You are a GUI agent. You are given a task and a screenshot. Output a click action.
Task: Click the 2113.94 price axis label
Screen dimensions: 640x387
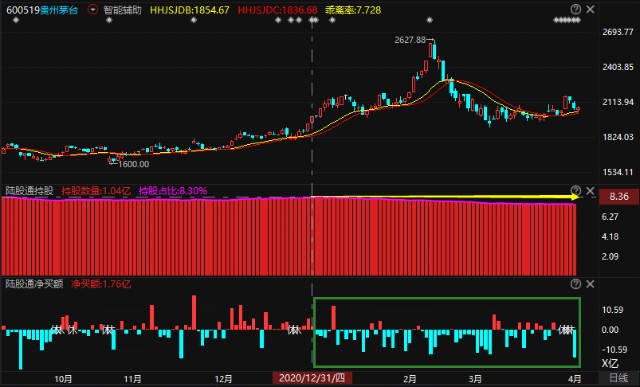(x=618, y=102)
